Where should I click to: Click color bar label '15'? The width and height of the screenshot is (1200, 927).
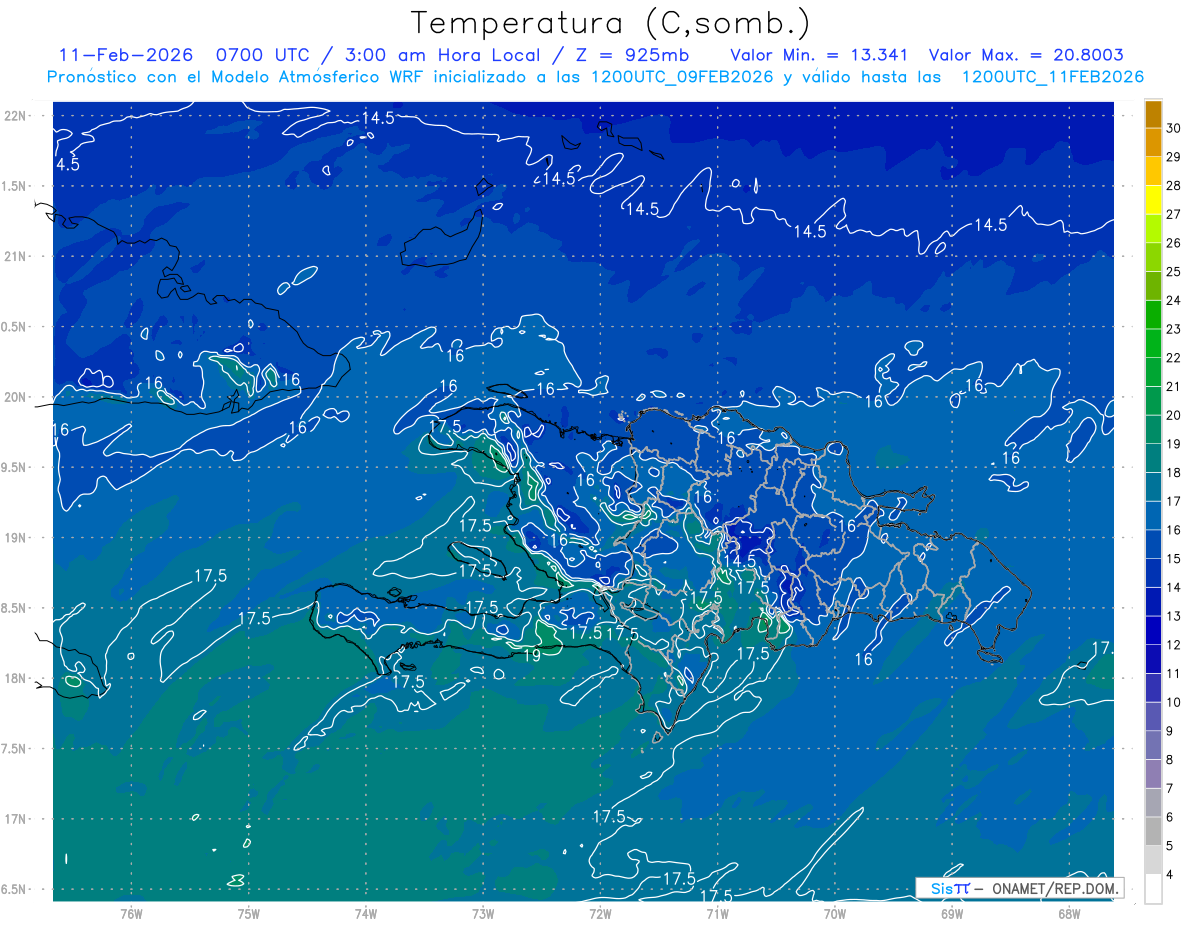(1174, 559)
